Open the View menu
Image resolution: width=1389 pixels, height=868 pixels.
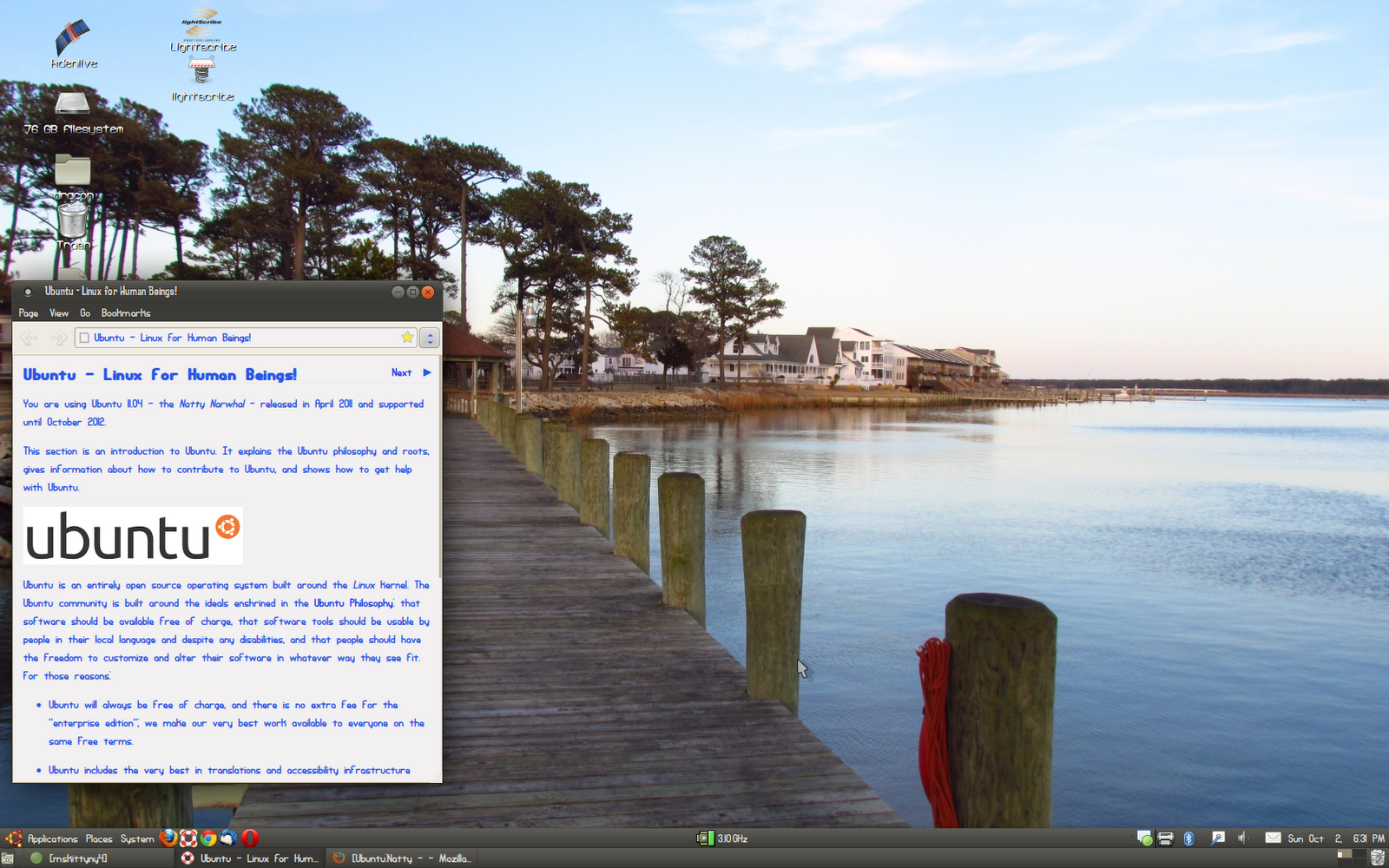point(59,312)
